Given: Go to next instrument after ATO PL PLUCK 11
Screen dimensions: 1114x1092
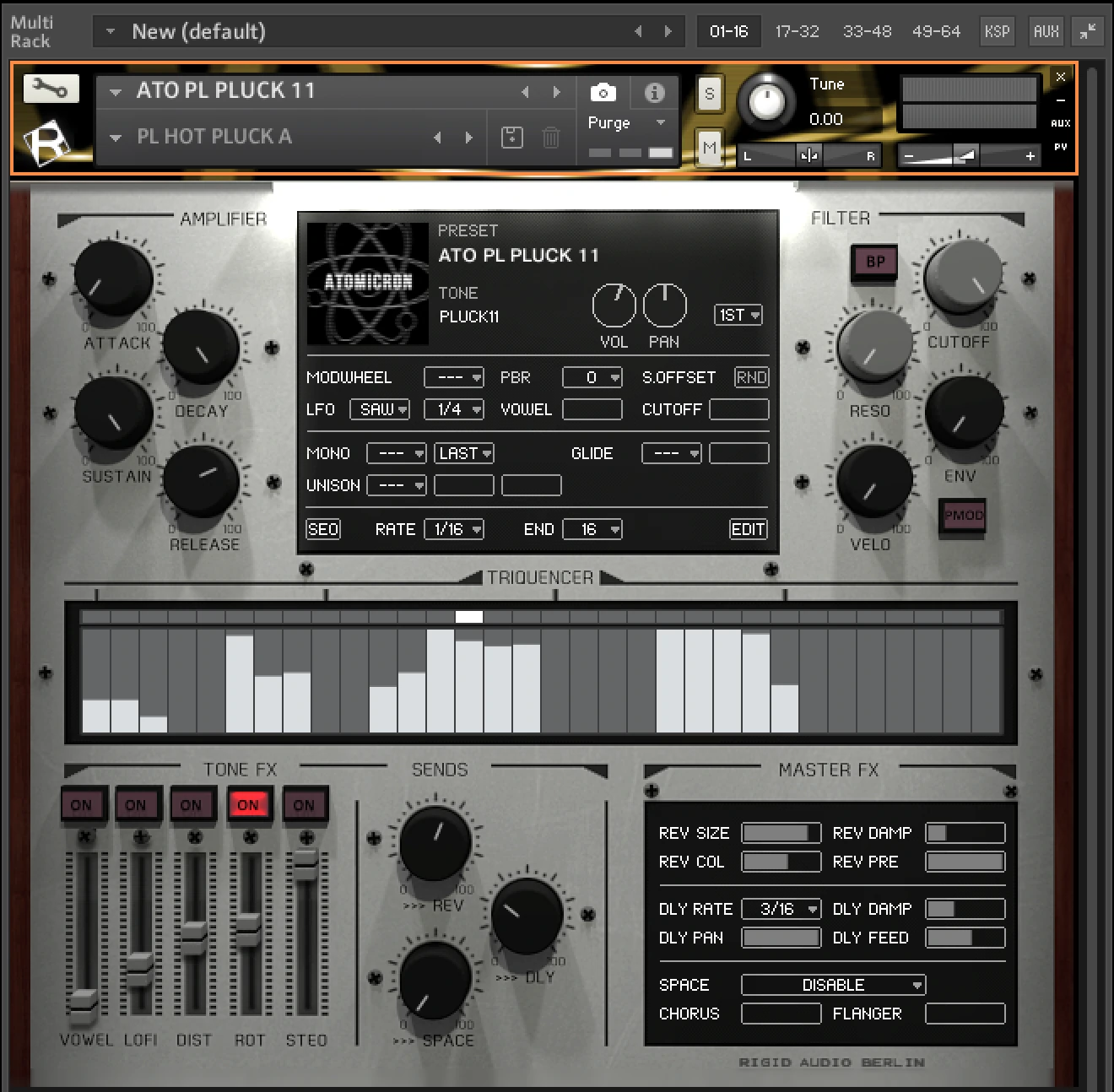Looking at the screenshot, I should [556, 91].
